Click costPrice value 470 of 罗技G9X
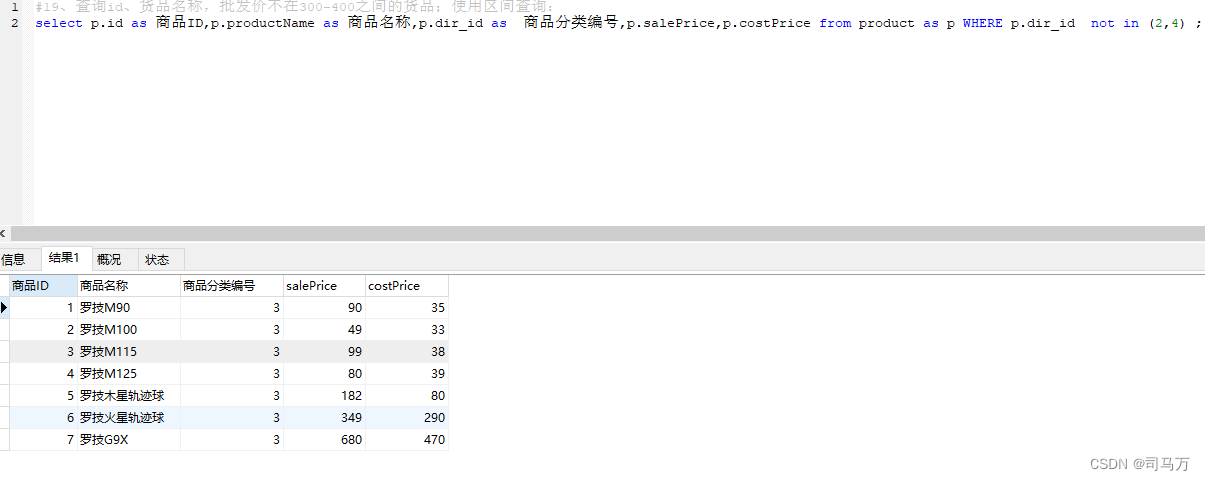This screenshot has width=1205, height=480. (407, 440)
